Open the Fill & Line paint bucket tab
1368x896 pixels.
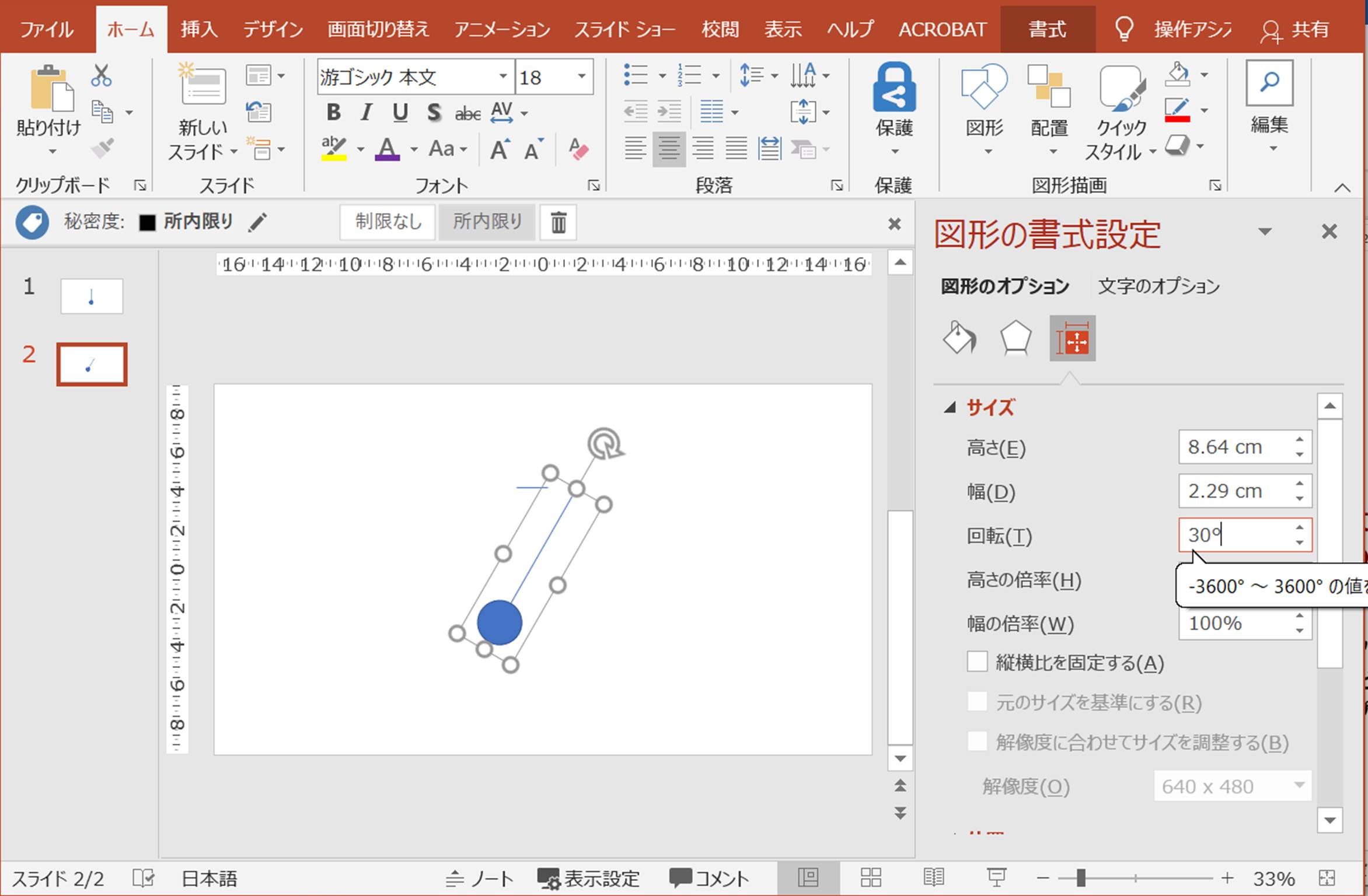[959, 338]
